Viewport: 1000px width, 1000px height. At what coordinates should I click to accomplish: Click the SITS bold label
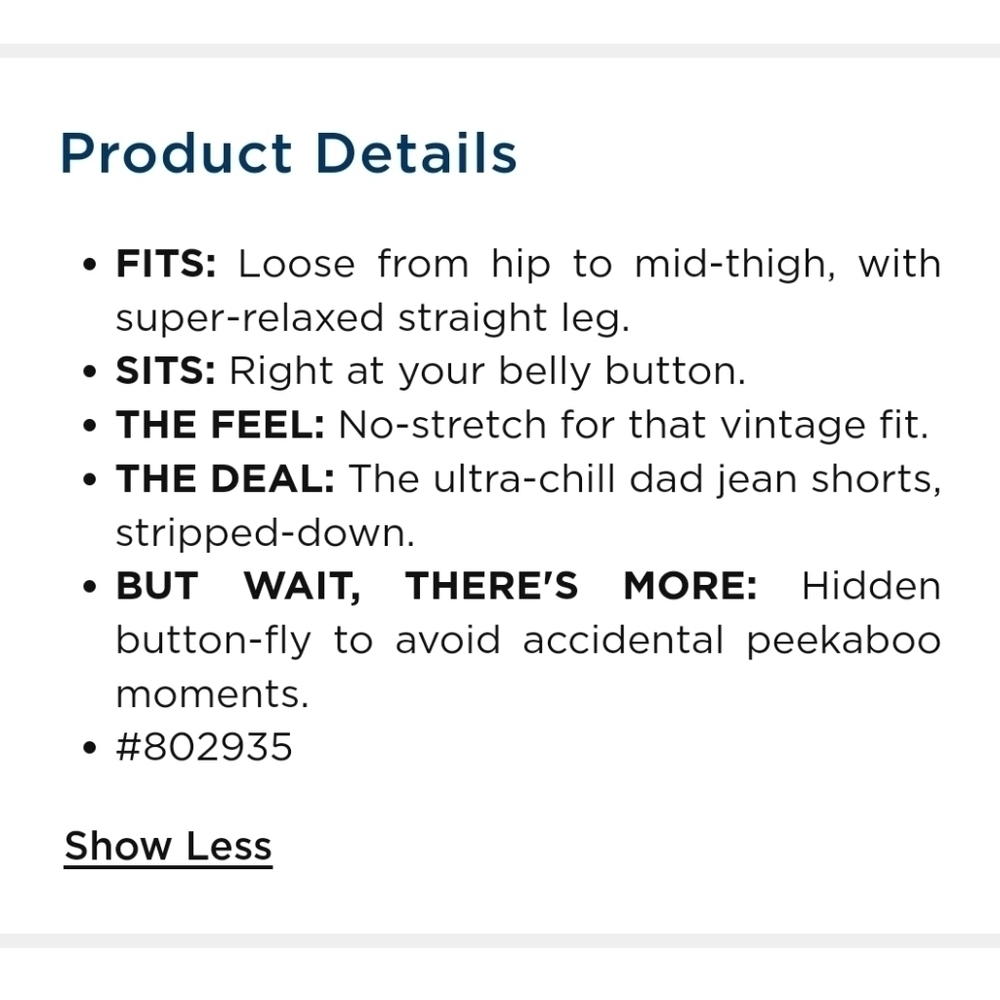point(166,371)
